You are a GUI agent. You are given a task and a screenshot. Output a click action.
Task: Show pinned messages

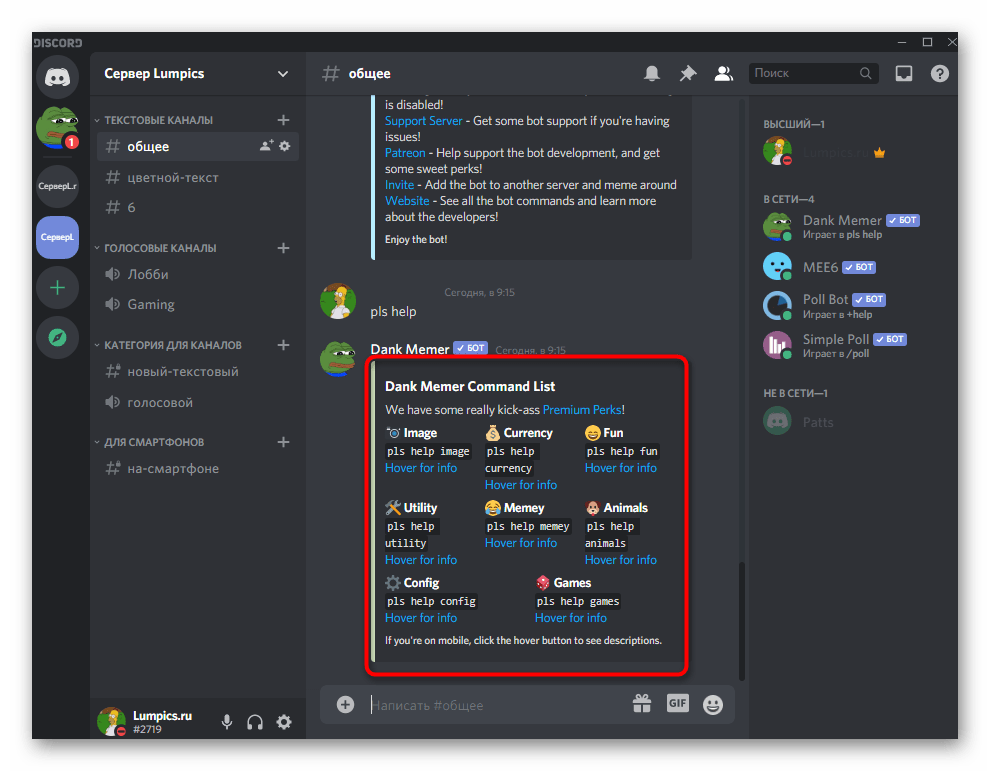(x=687, y=73)
